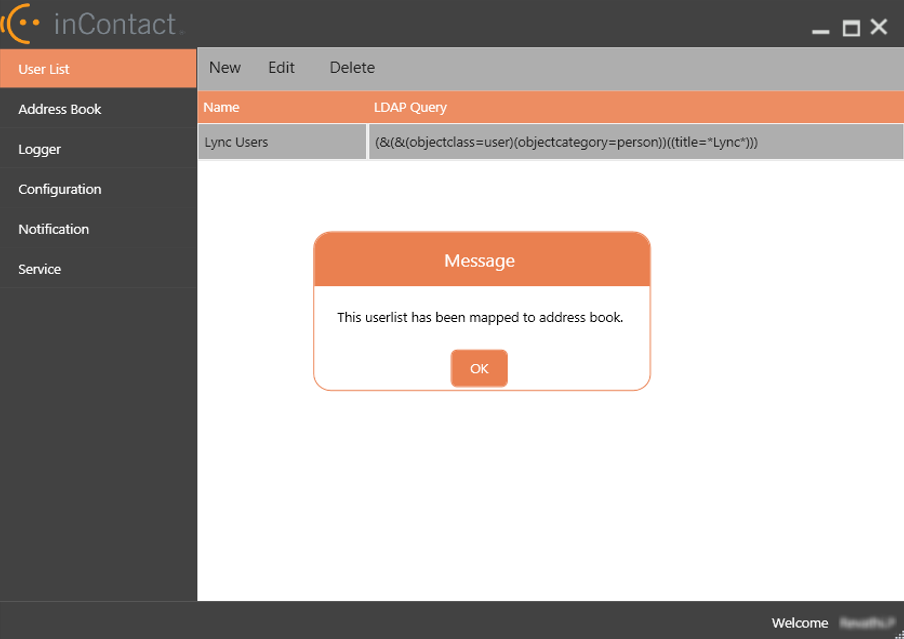Close the inContact window
Image resolution: width=904 pixels, height=639 pixels.
[x=879, y=27]
